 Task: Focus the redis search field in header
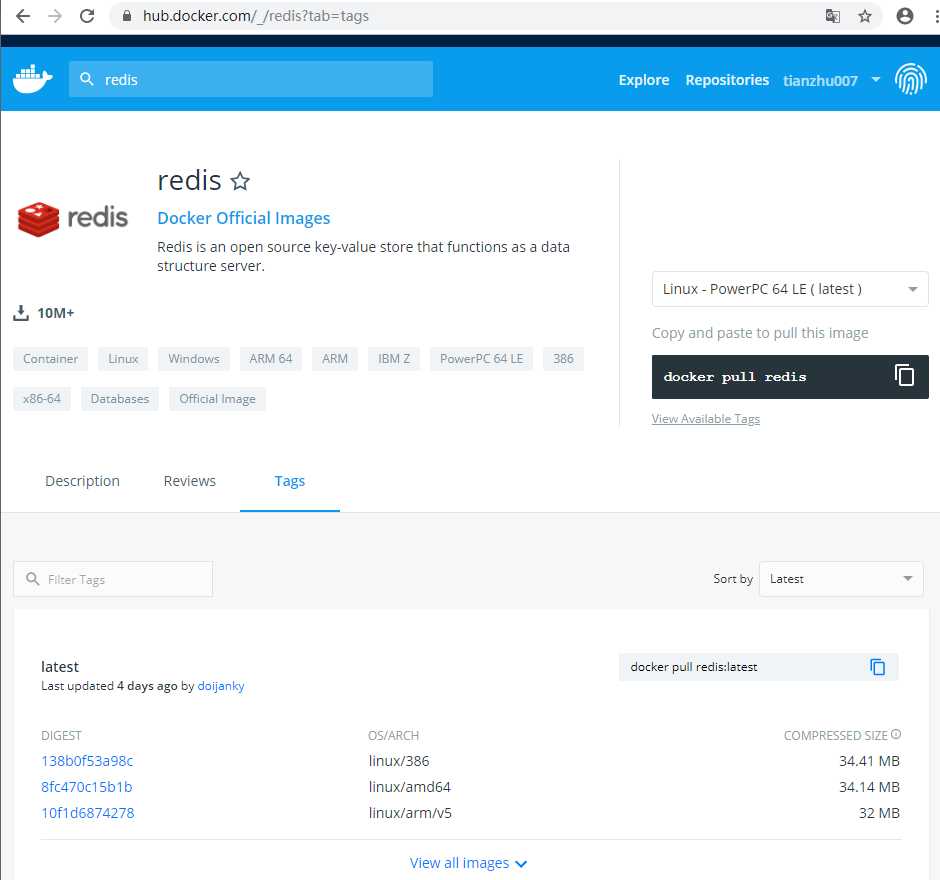pyautogui.click(x=251, y=79)
